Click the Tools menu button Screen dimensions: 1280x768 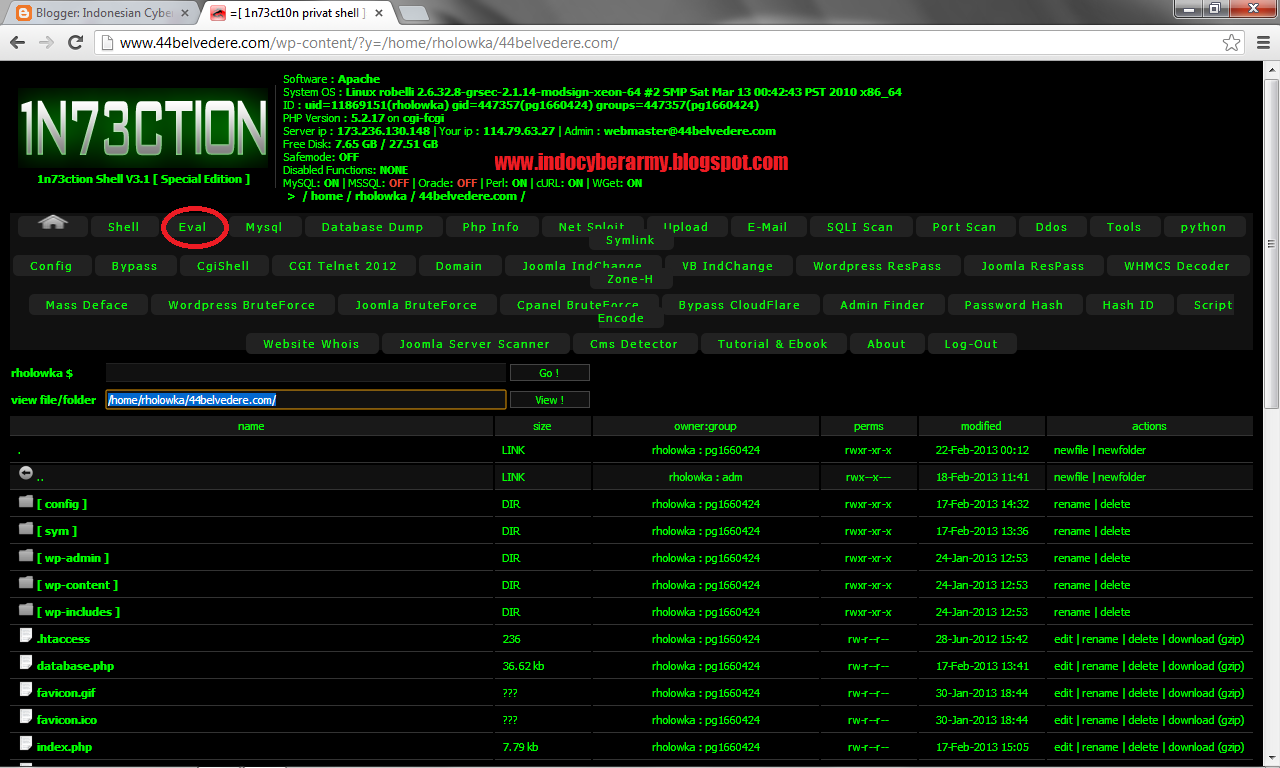[x=1124, y=227]
